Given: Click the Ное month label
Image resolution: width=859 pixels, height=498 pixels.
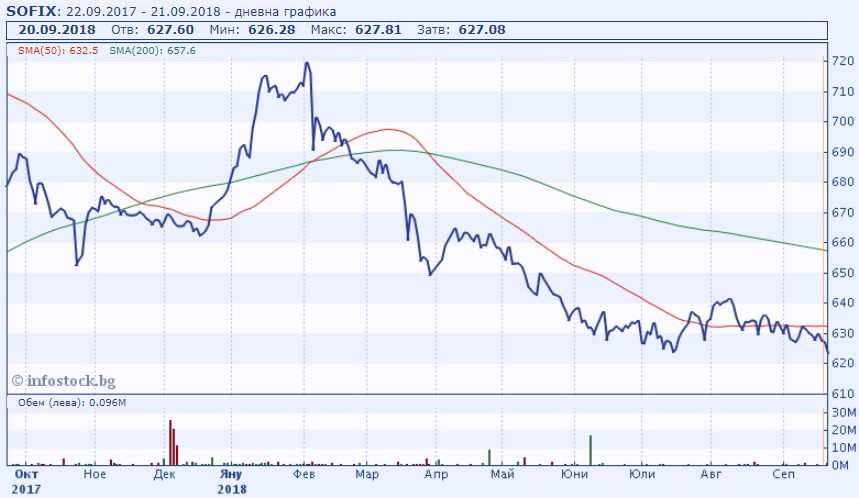Looking at the screenshot, I should coord(95,474).
